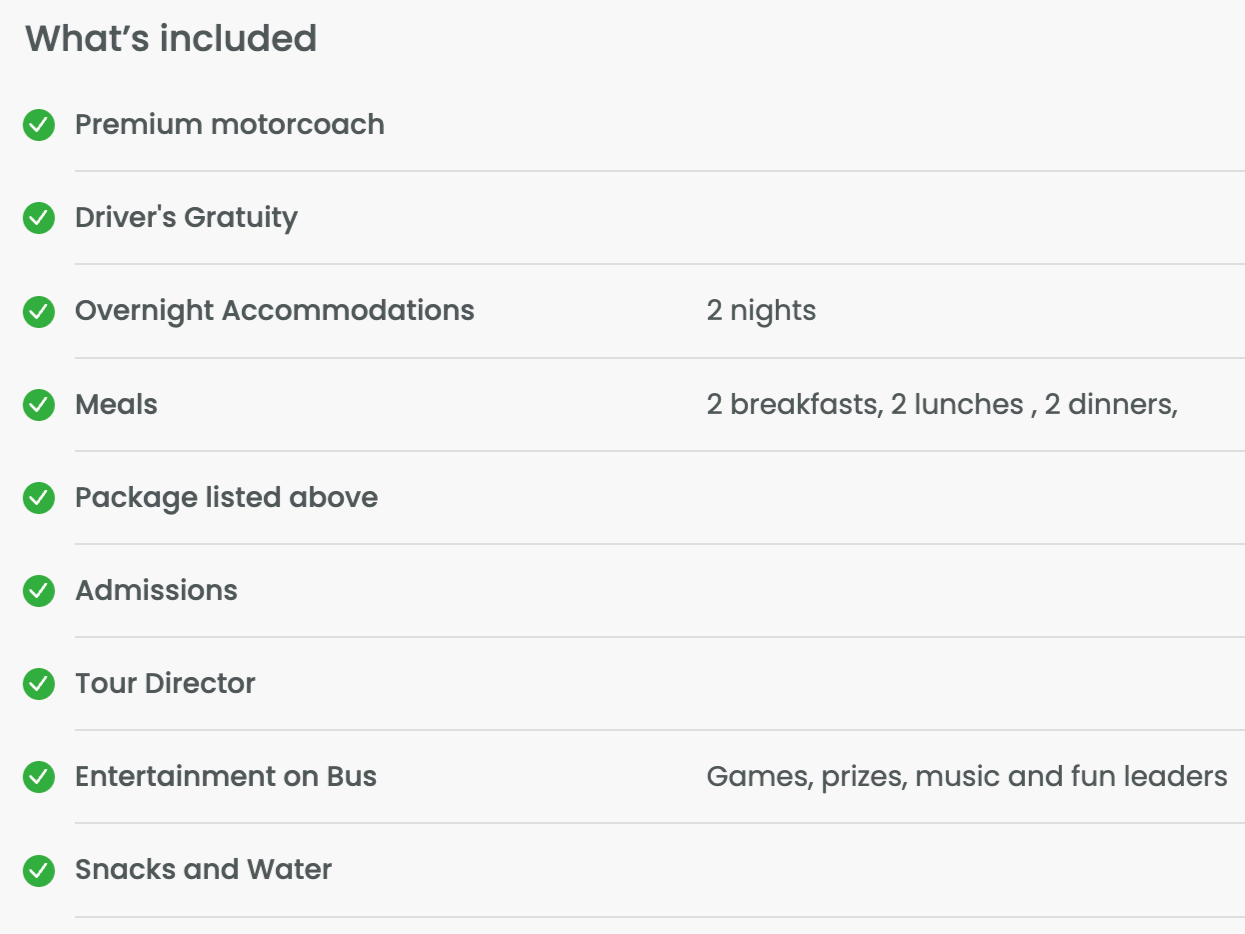Click the check icon beside Tour Director

[39, 684]
